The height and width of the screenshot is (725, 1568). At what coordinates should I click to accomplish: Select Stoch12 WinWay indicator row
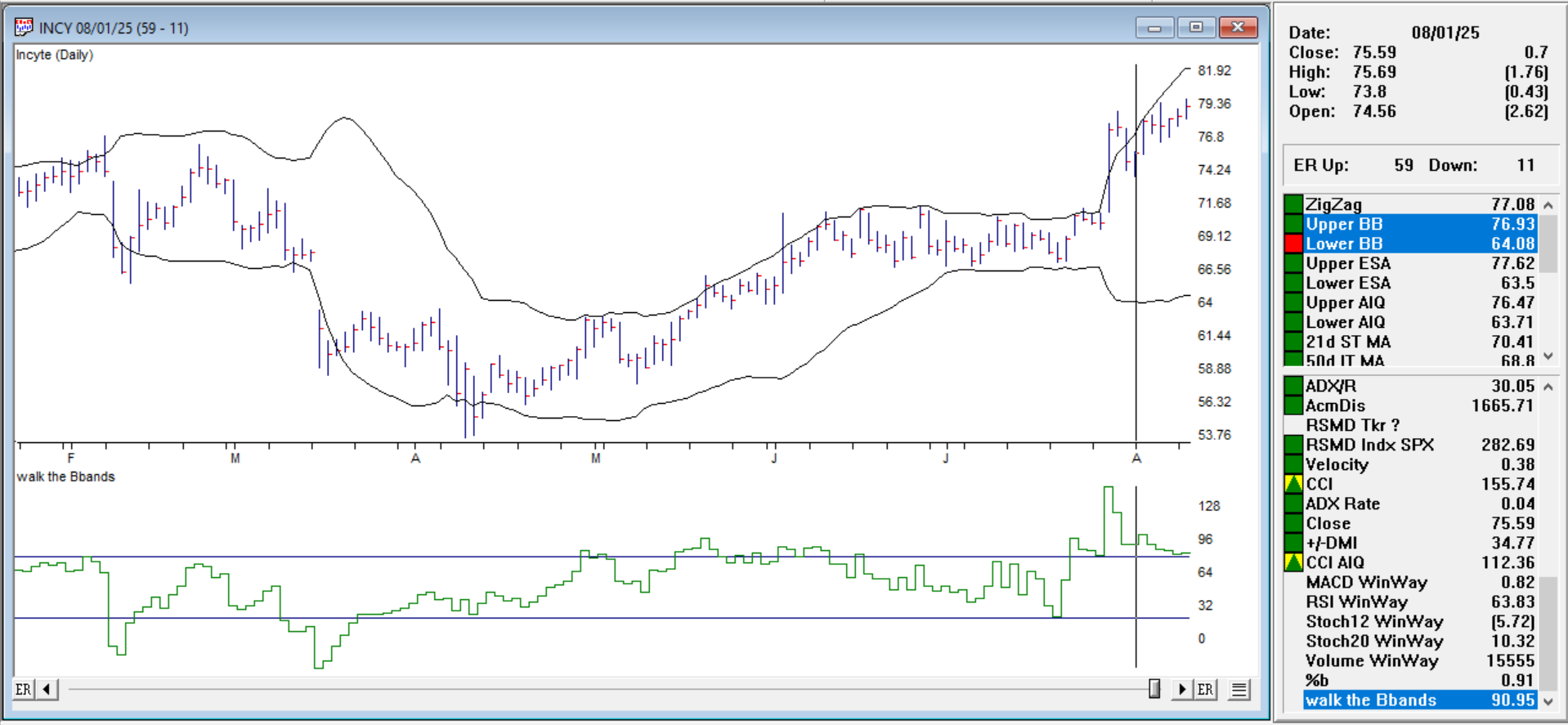pos(1420,621)
